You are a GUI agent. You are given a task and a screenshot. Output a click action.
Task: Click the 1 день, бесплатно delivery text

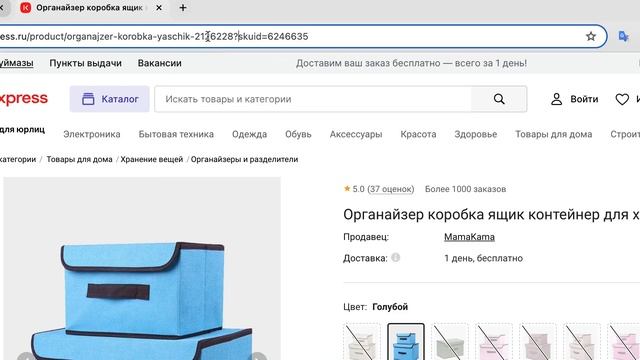483,258
